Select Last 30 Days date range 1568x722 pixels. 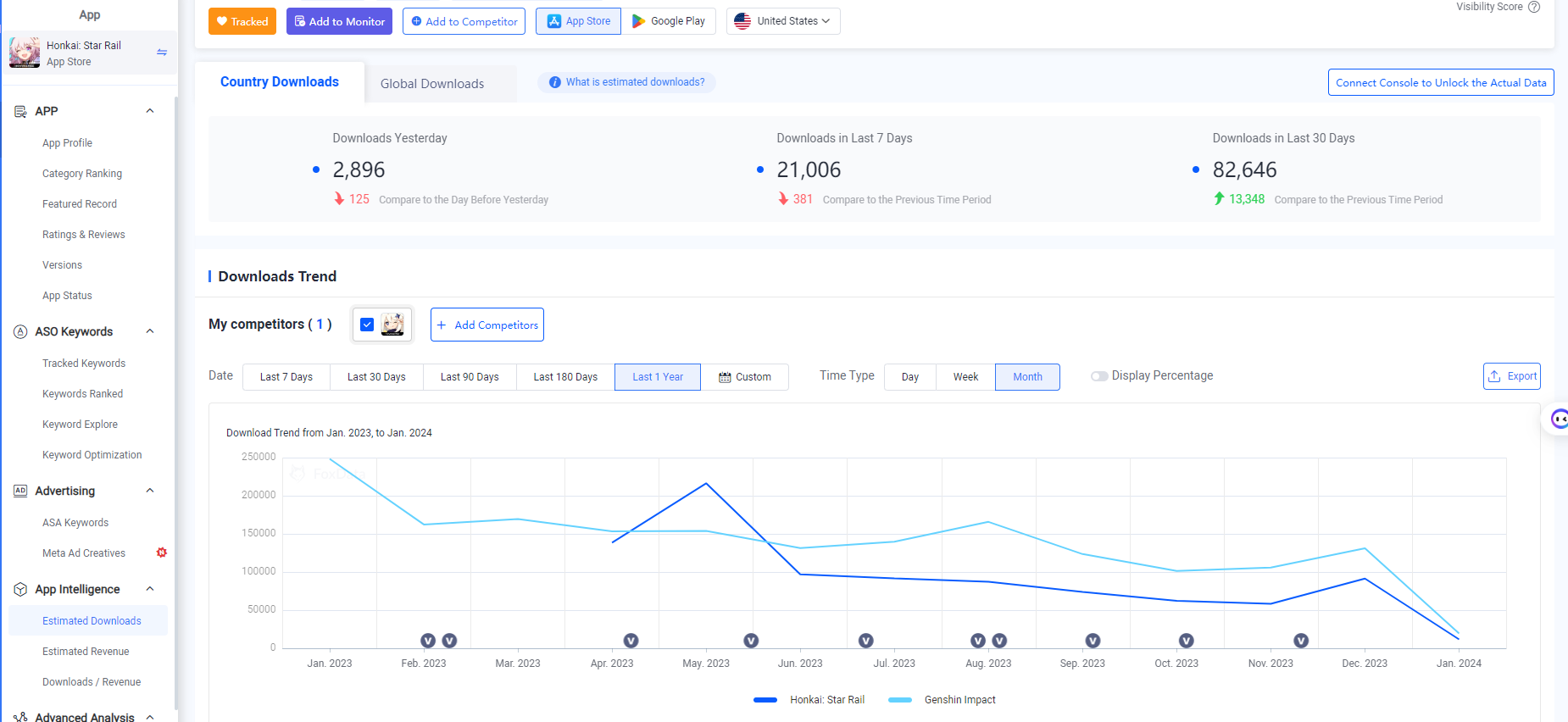pyautogui.click(x=376, y=377)
